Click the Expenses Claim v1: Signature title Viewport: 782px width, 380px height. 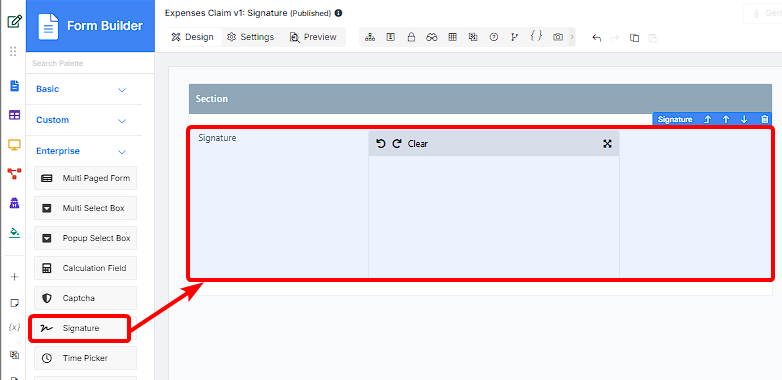point(226,13)
